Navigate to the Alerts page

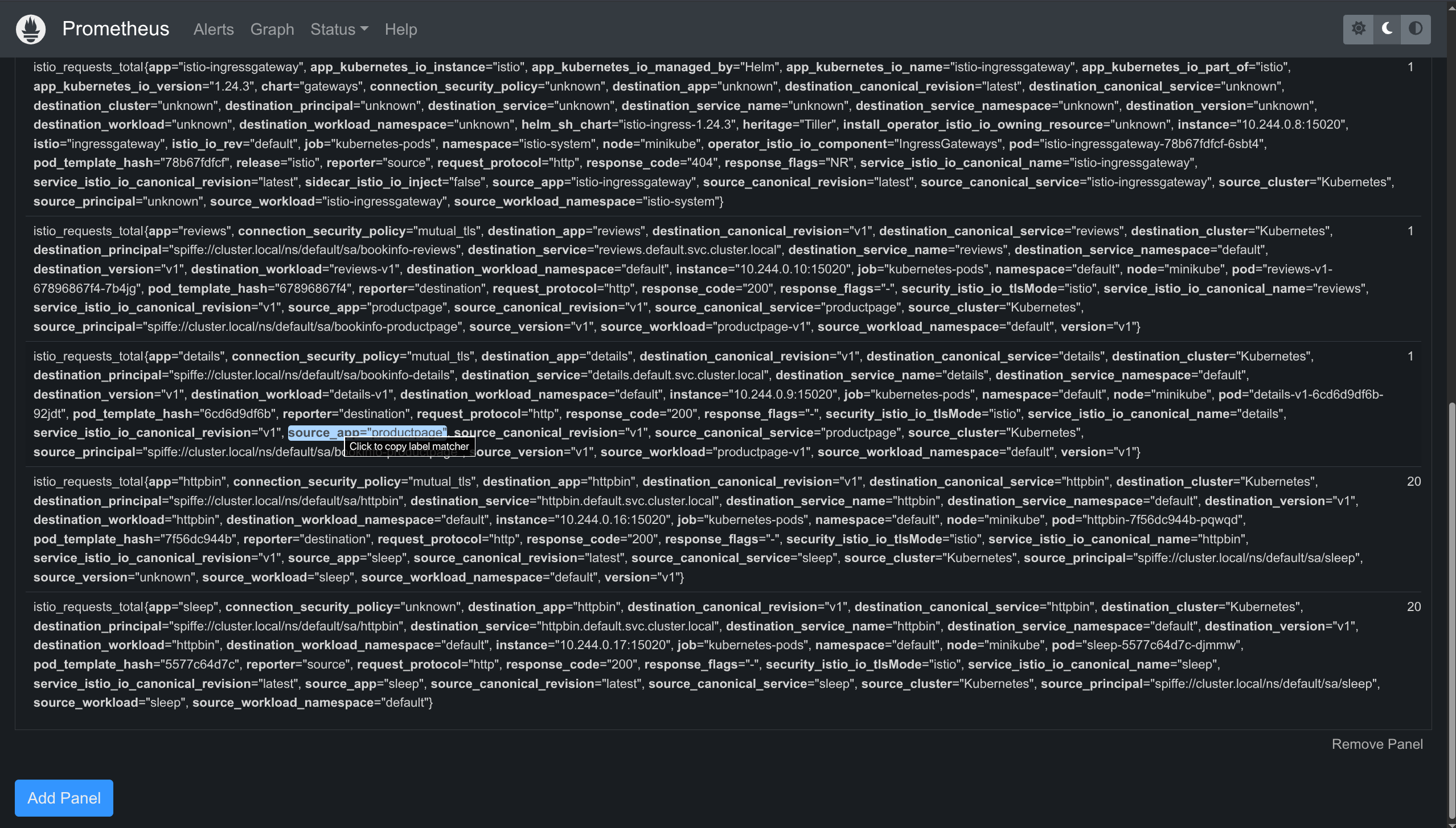coord(214,29)
